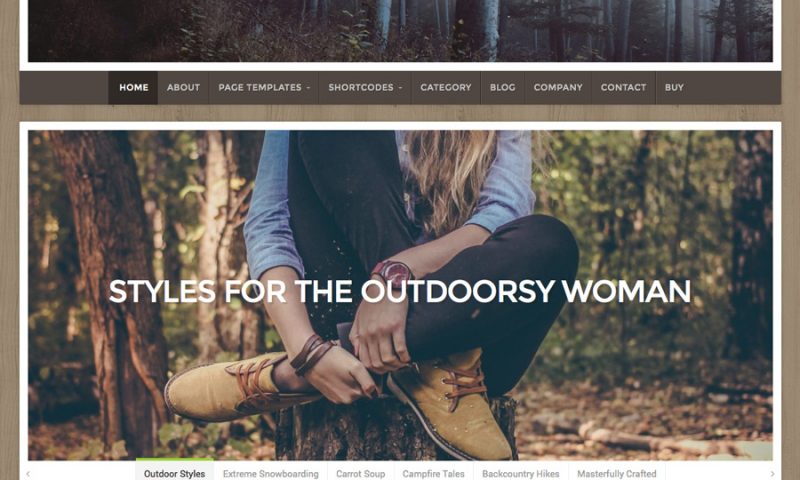Open the Company menu item
The width and height of the screenshot is (800, 480).
558,88
